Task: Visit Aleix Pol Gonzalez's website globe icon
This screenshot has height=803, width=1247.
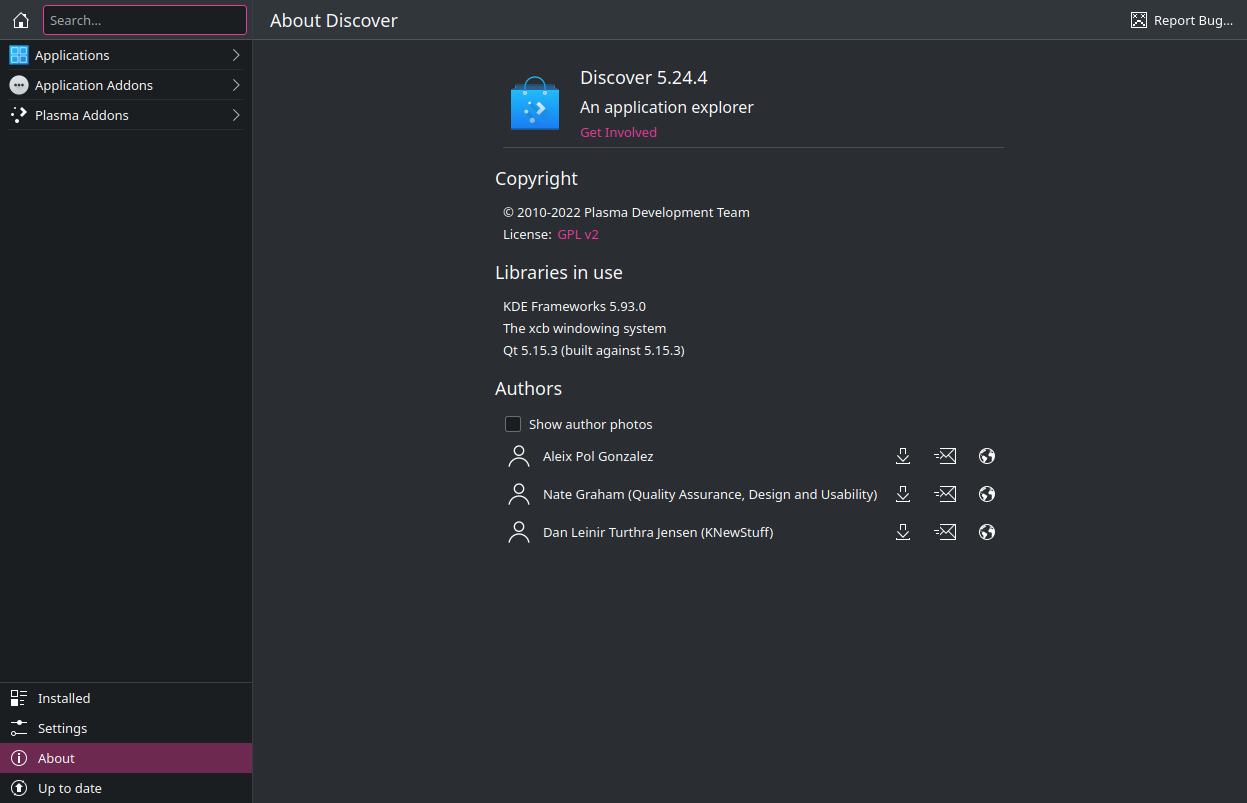Action: pos(987,456)
